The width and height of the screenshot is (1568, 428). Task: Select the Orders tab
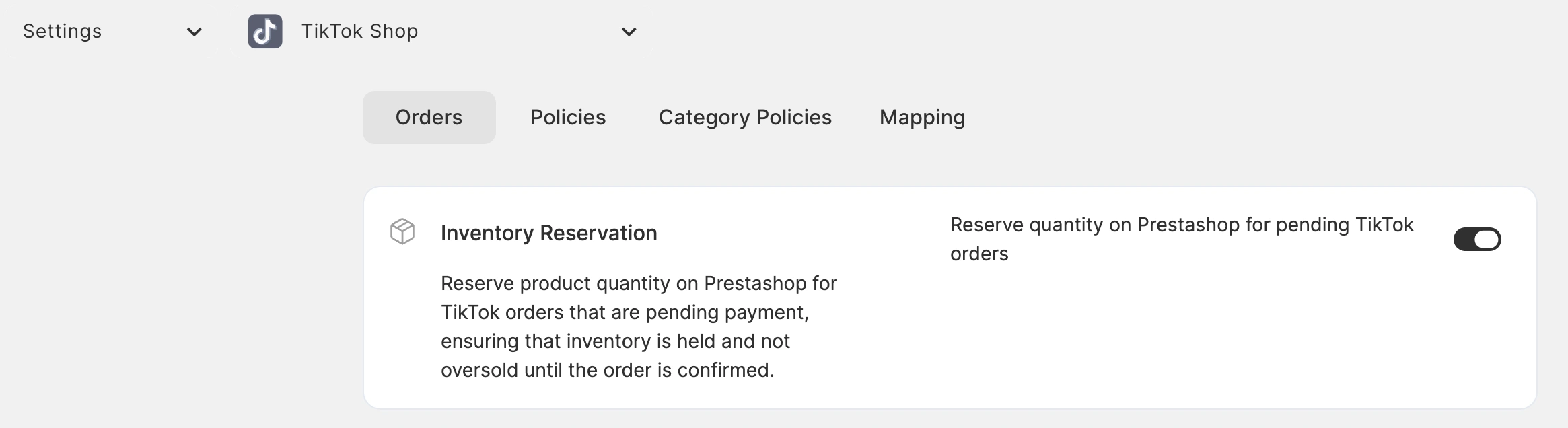pyautogui.click(x=429, y=117)
